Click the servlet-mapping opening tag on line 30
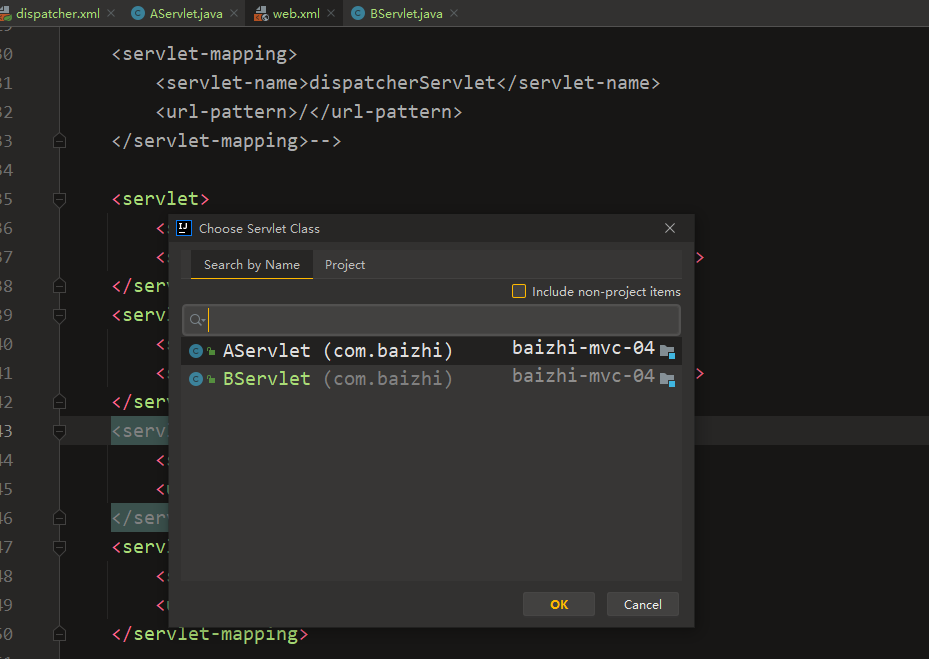Viewport: 929px width, 659px height. point(204,54)
